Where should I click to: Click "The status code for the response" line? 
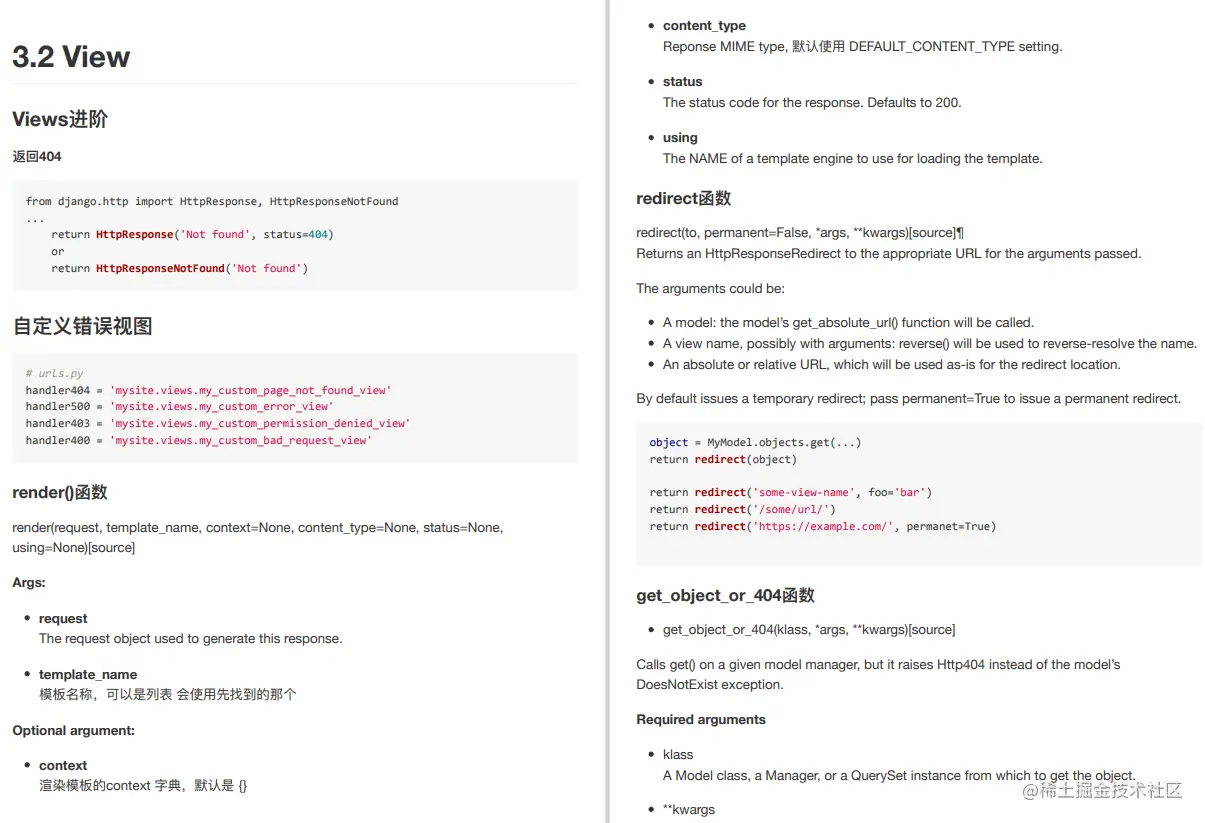pyautogui.click(x=812, y=102)
